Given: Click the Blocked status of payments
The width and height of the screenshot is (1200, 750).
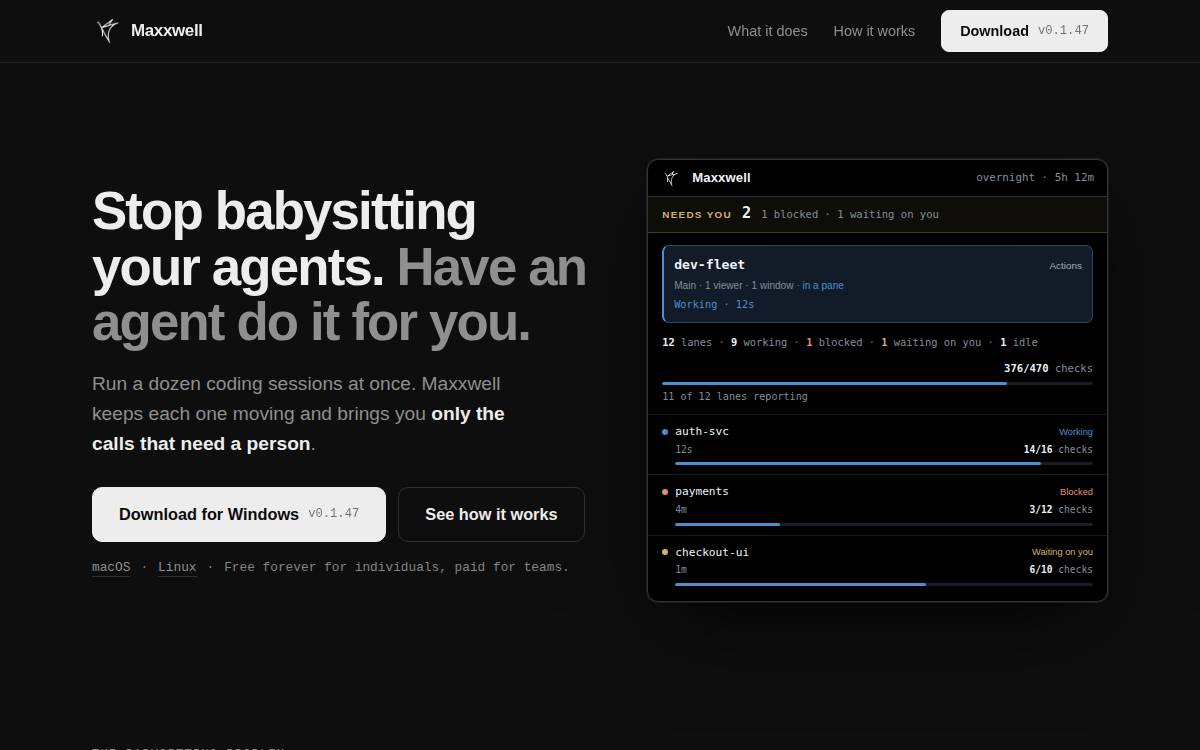Looking at the screenshot, I should [x=1076, y=492].
